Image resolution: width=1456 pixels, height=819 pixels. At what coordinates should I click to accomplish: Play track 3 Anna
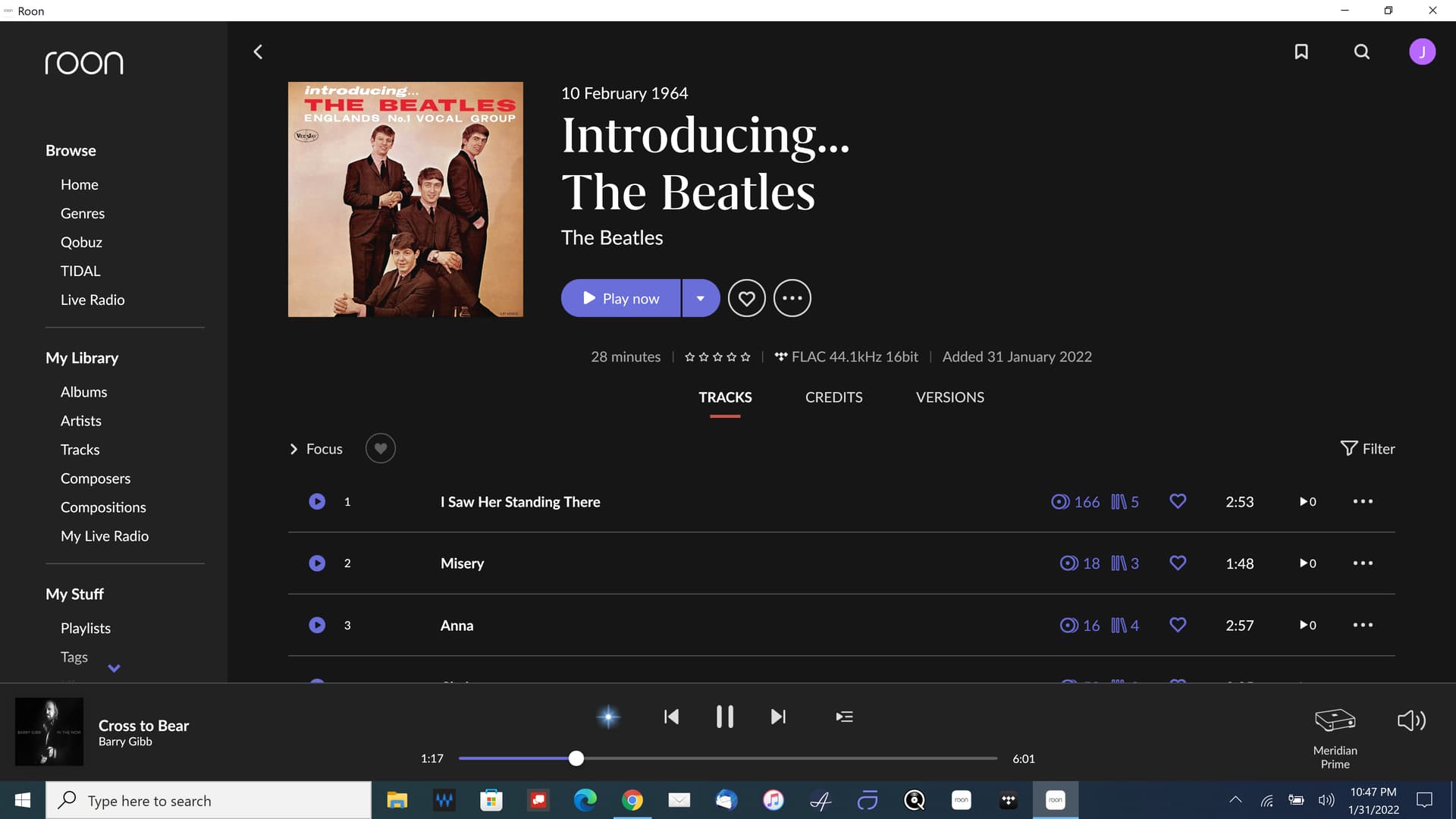pos(317,625)
